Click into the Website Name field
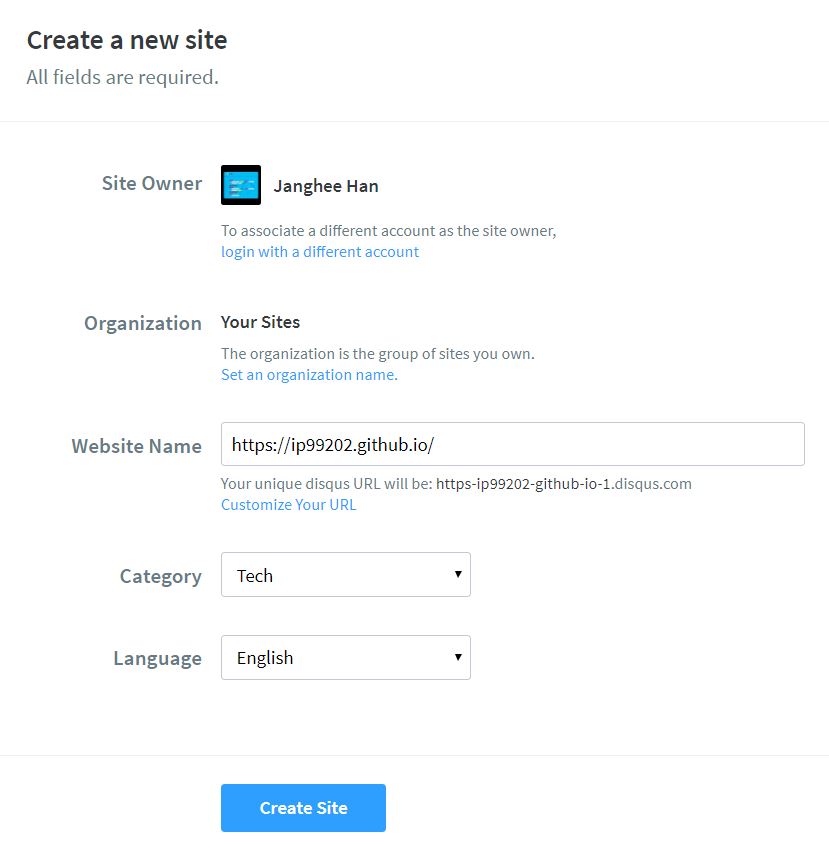The image size is (829, 856). coord(512,443)
